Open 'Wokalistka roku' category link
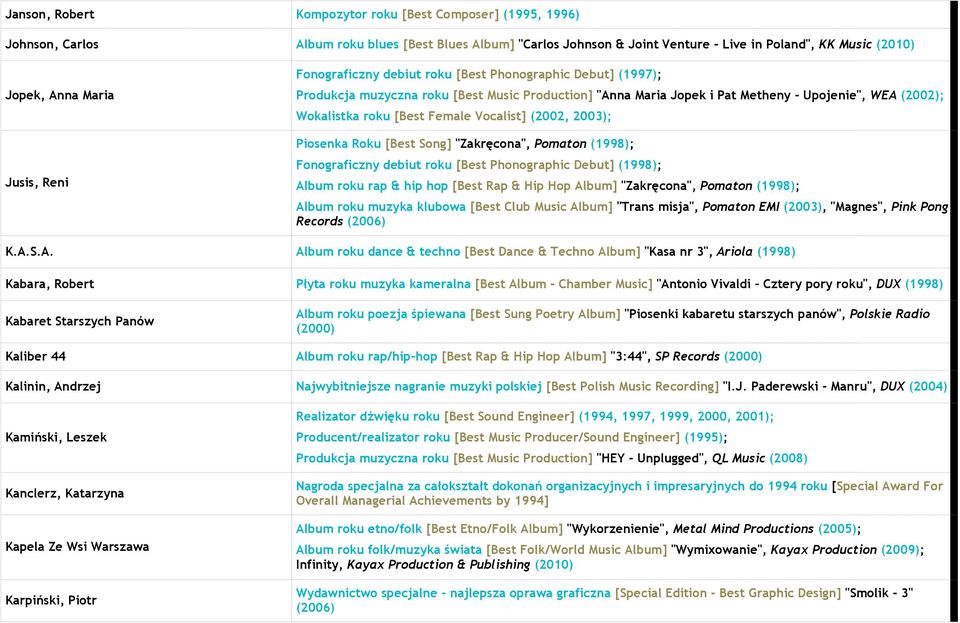The width and height of the screenshot is (960, 623). 343,116
